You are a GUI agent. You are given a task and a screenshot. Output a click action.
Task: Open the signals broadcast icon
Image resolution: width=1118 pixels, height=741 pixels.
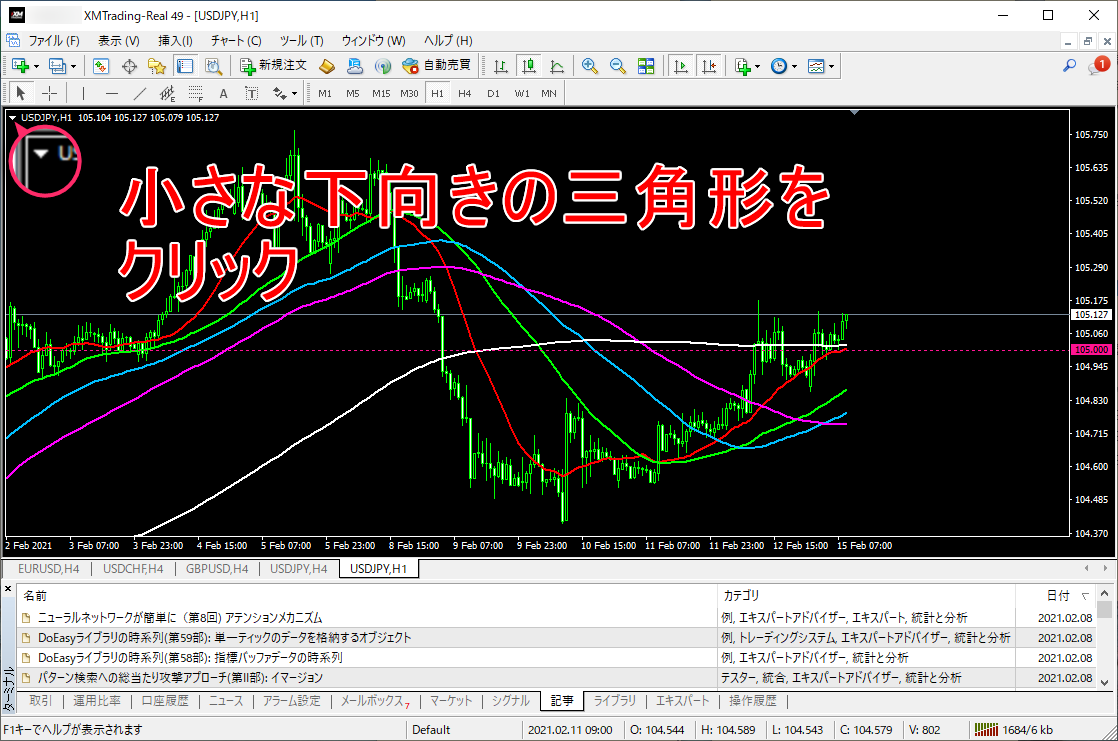coord(383,66)
